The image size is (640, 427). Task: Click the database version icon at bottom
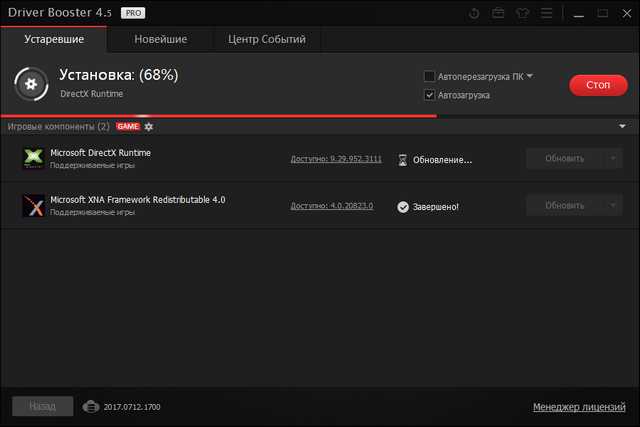click(x=91, y=407)
